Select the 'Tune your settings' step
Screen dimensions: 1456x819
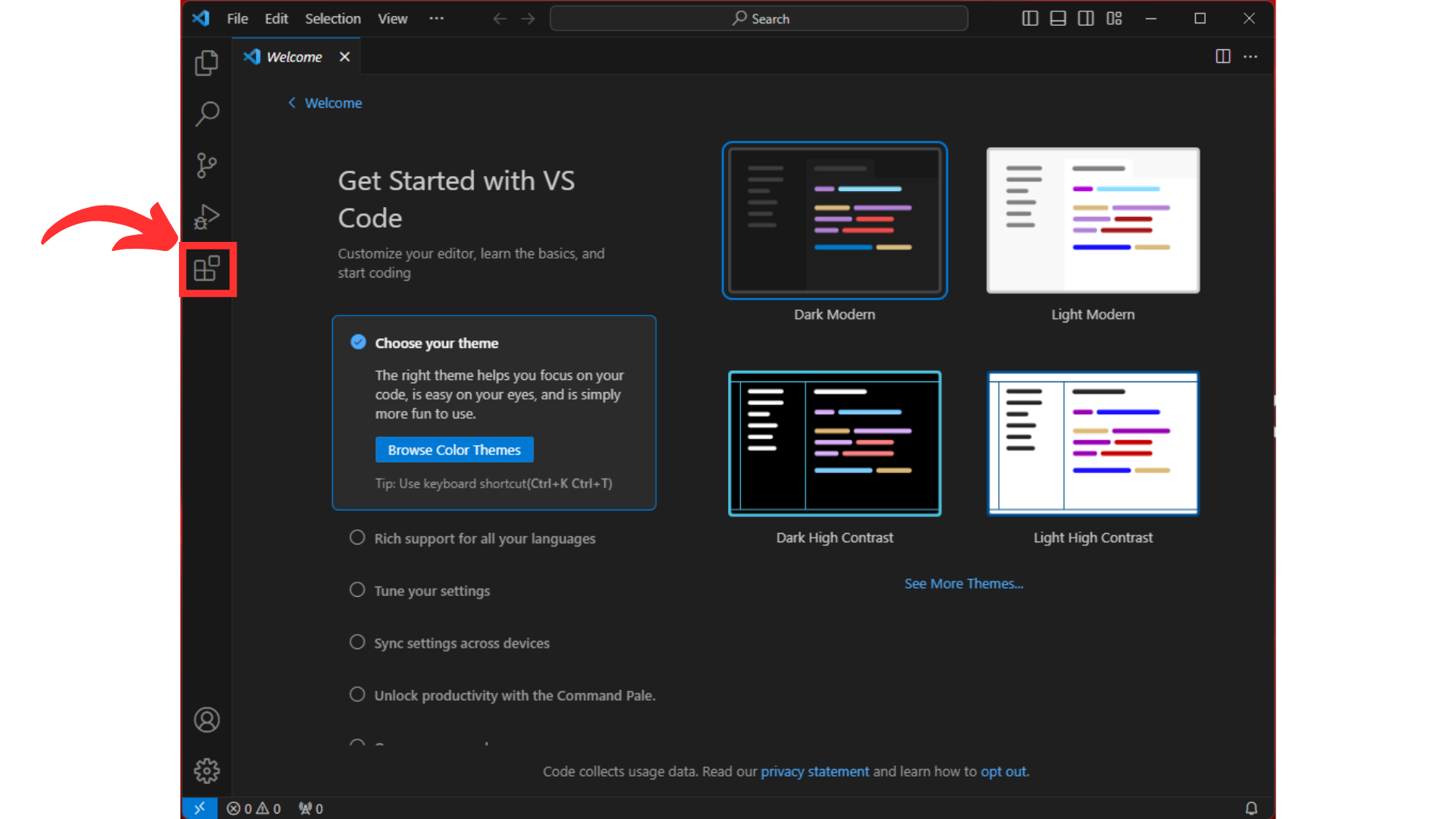[431, 591]
